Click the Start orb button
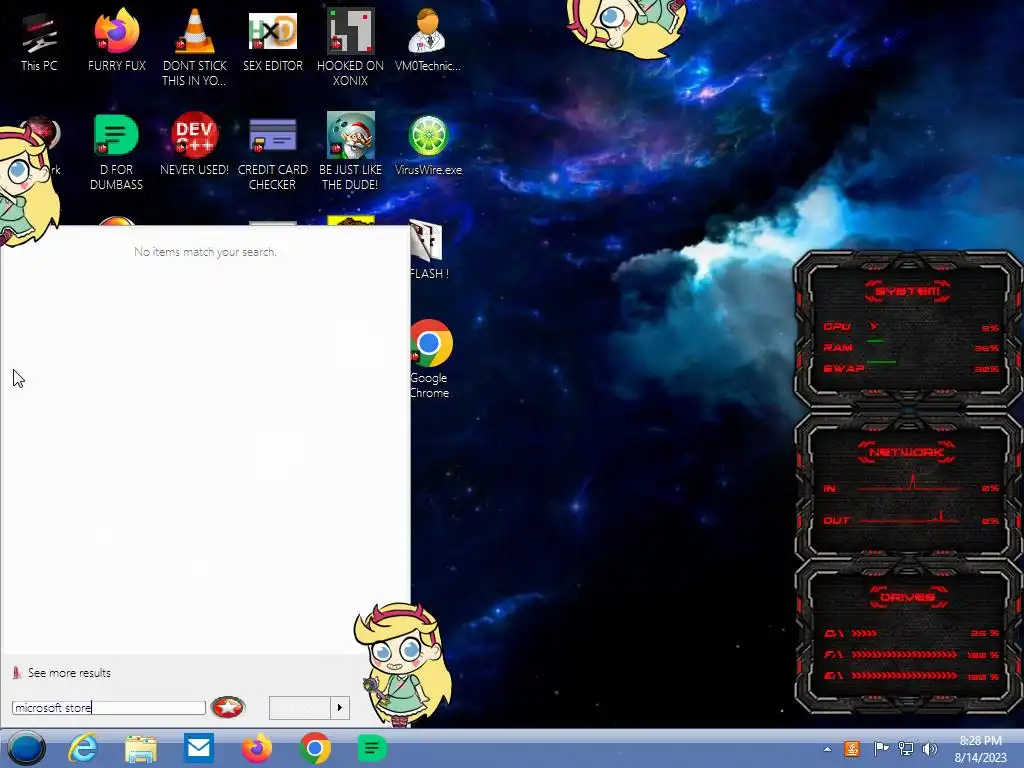The width and height of the screenshot is (1024, 768). pos(27,748)
